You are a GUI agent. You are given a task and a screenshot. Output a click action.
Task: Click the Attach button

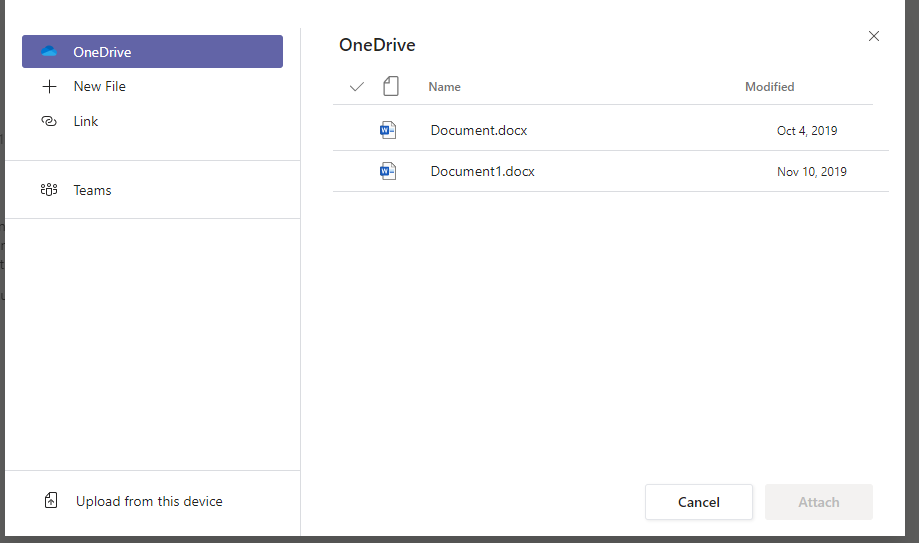tap(819, 502)
